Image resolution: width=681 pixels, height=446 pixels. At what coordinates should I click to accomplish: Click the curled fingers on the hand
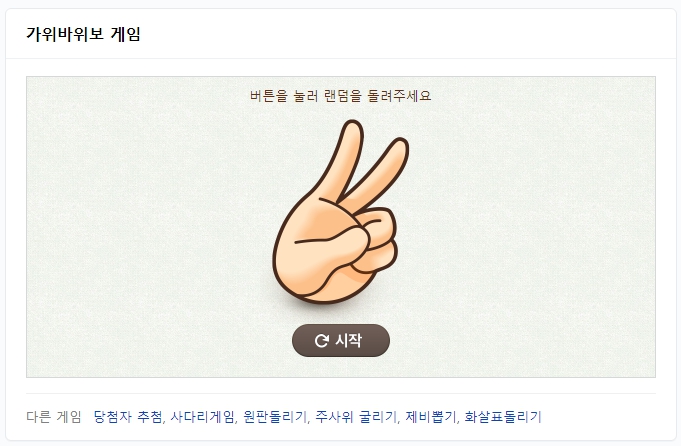coord(378,241)
